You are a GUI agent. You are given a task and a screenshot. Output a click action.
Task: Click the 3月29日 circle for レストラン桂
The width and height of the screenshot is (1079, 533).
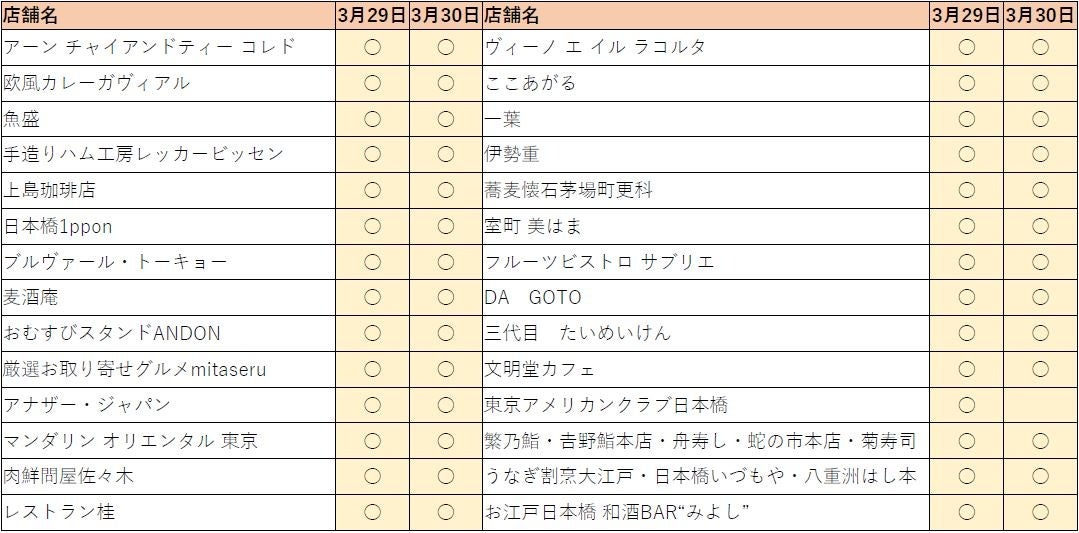tap(372, 512)
